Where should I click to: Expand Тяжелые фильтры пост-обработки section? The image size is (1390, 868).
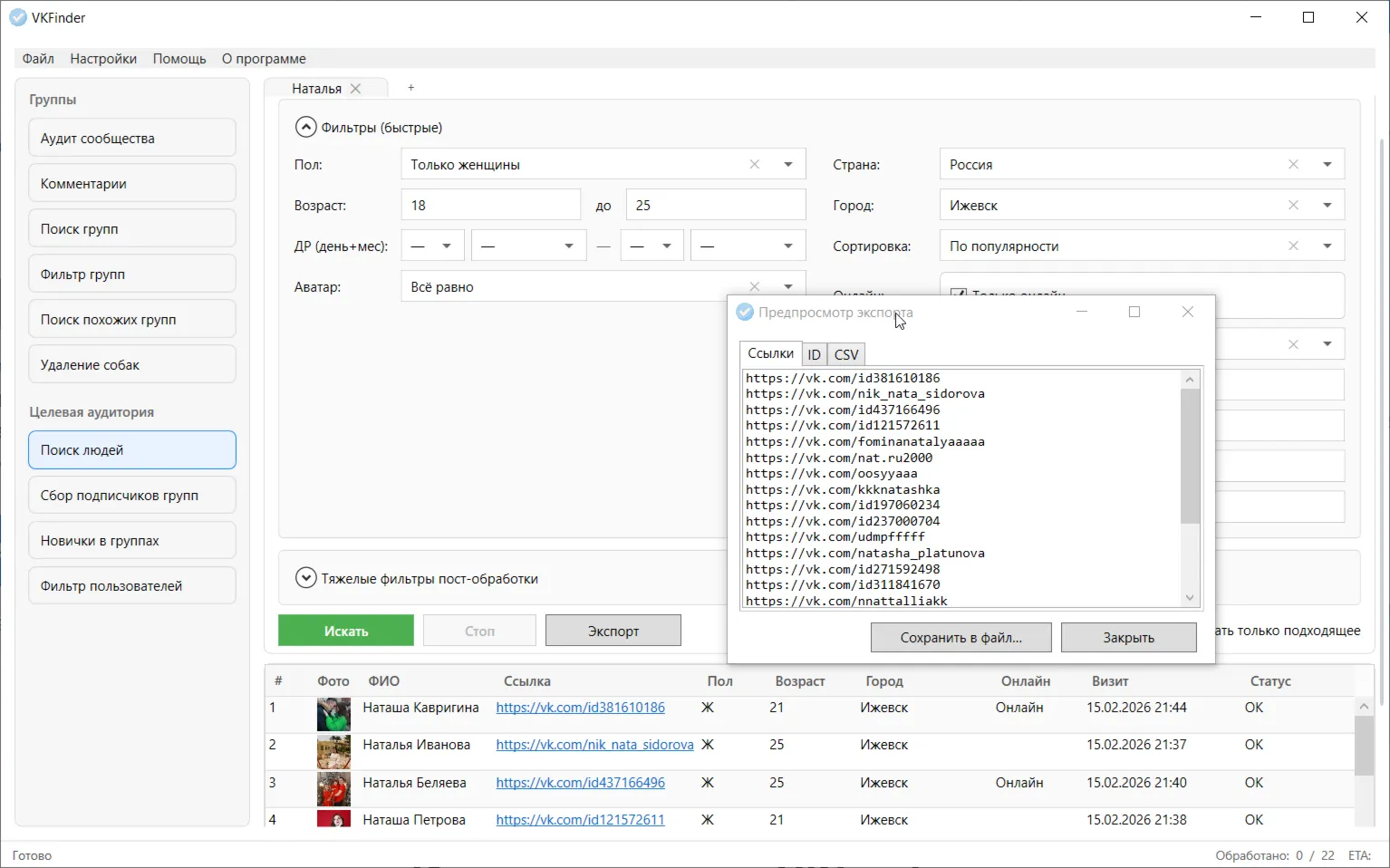tap(306, 578)
